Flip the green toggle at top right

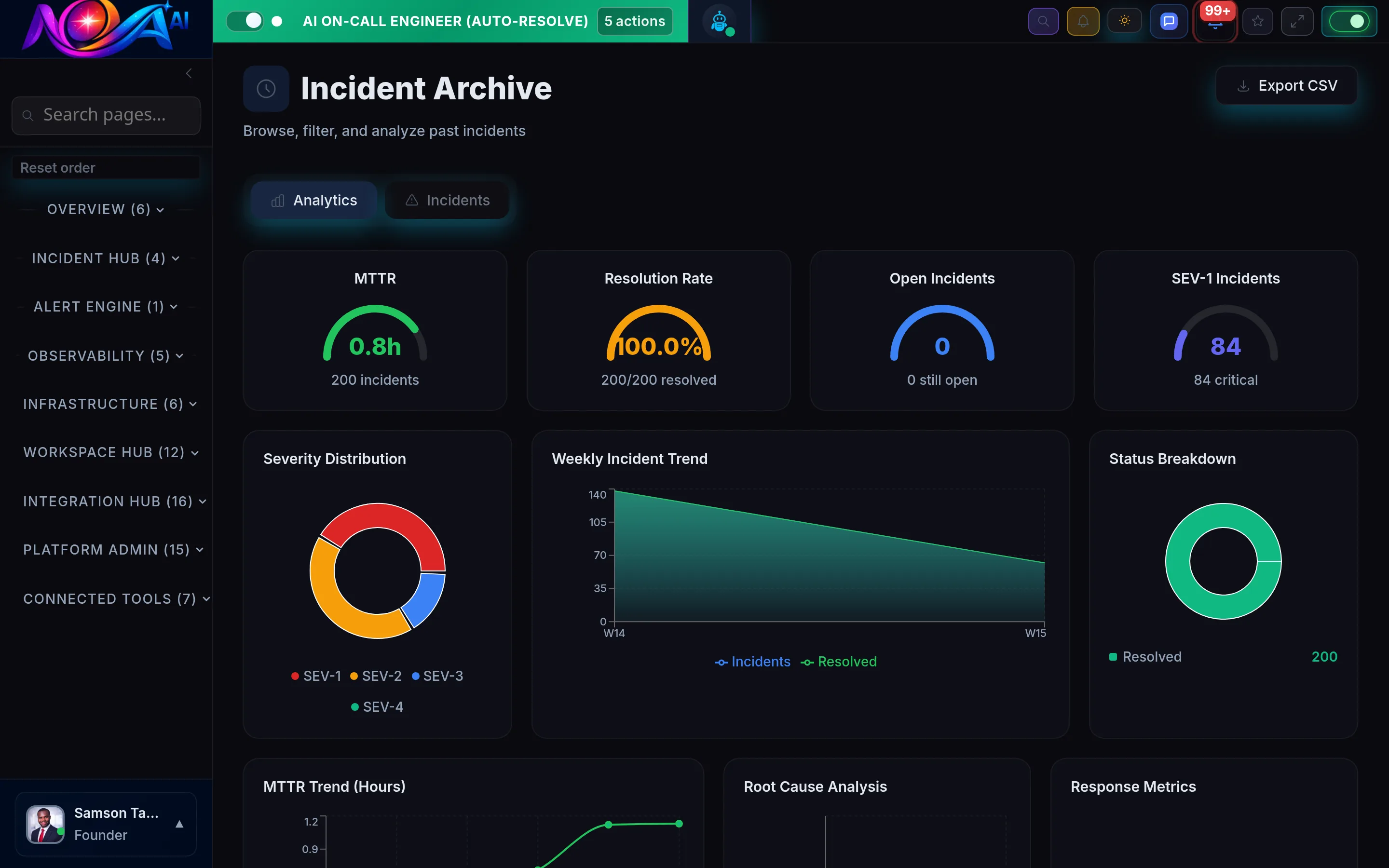click(x=1349, y=21)
